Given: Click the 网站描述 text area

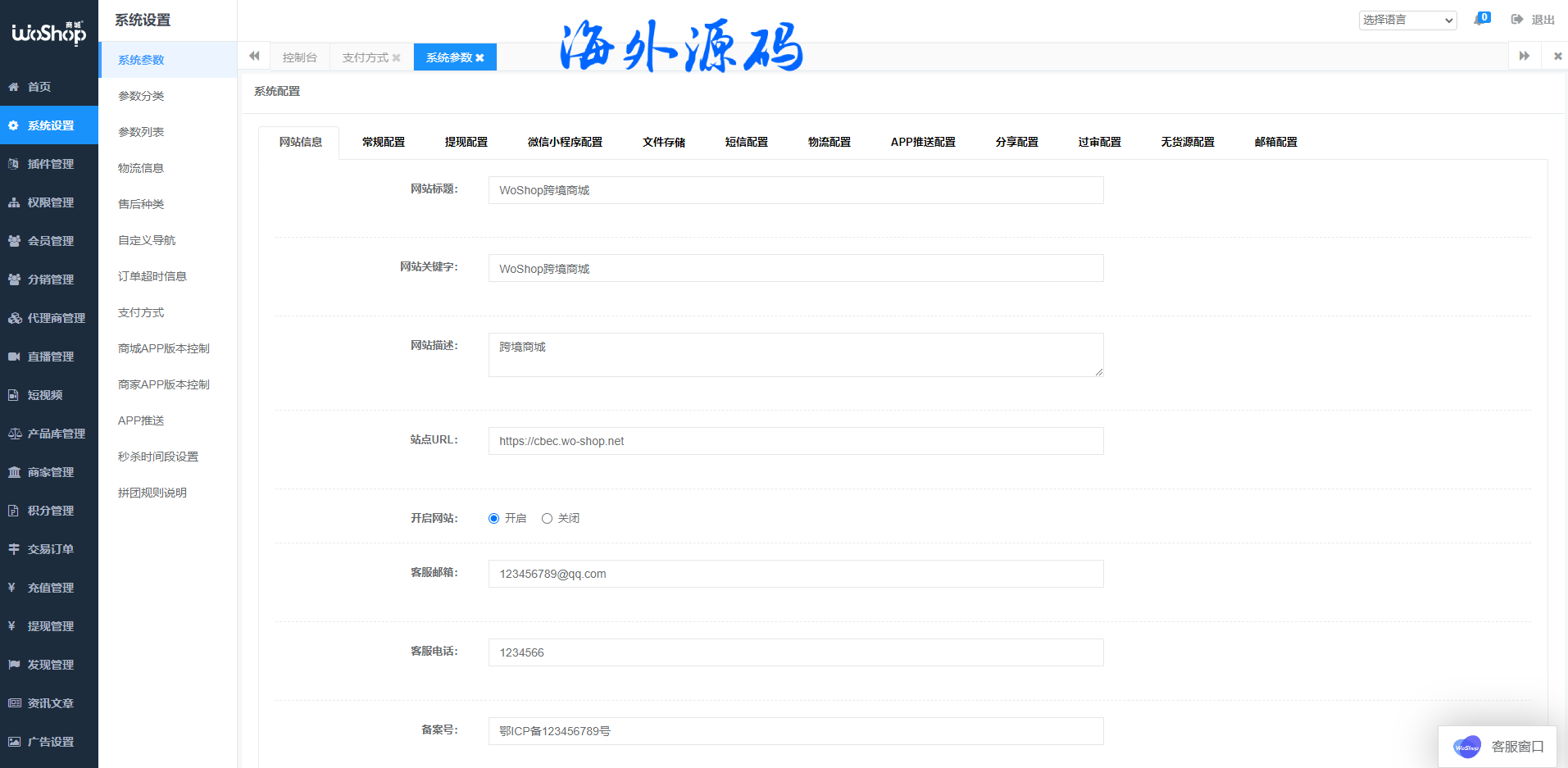Looking at the screenshot, I should click(795, 355).
